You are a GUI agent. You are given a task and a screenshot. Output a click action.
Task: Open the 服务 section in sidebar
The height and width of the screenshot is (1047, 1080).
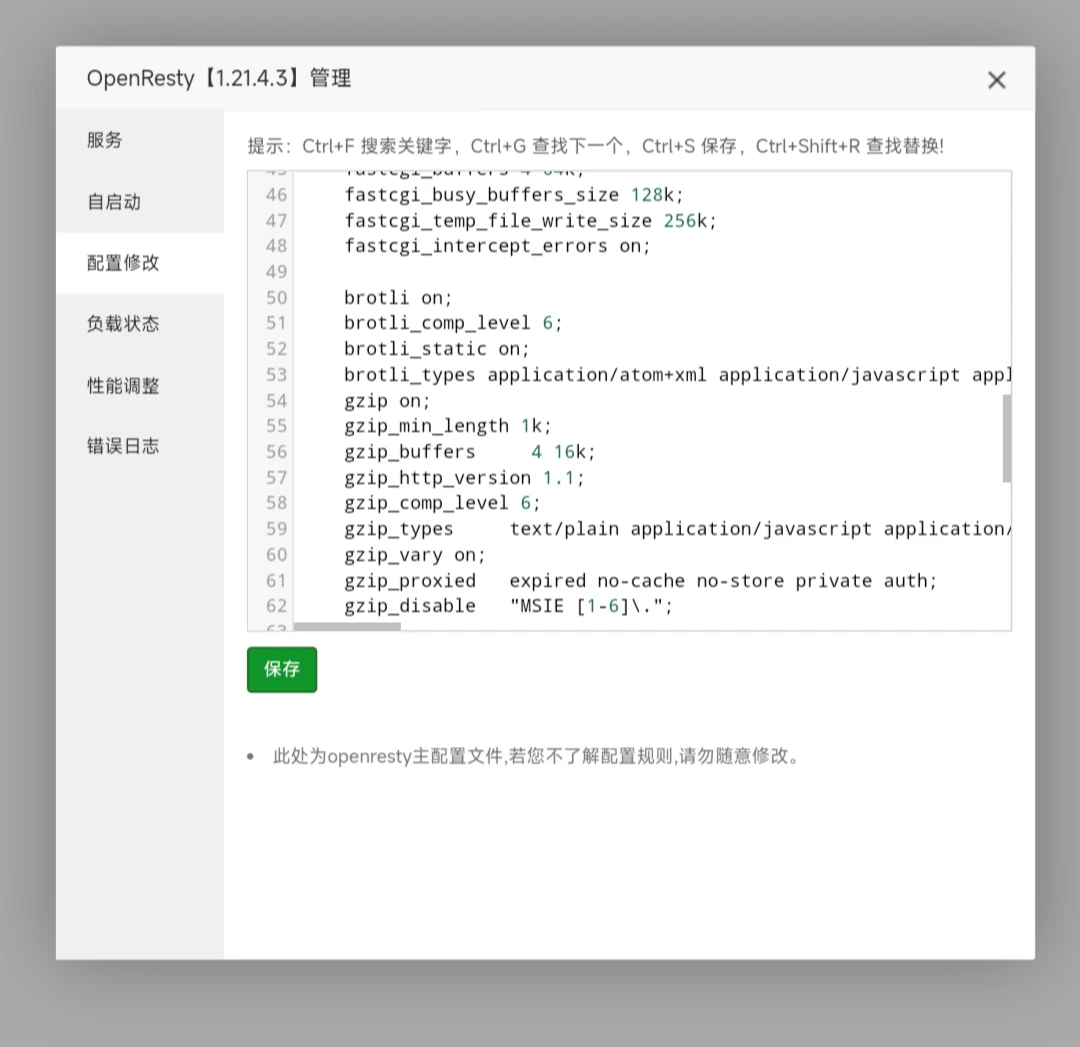click(105, 140)
